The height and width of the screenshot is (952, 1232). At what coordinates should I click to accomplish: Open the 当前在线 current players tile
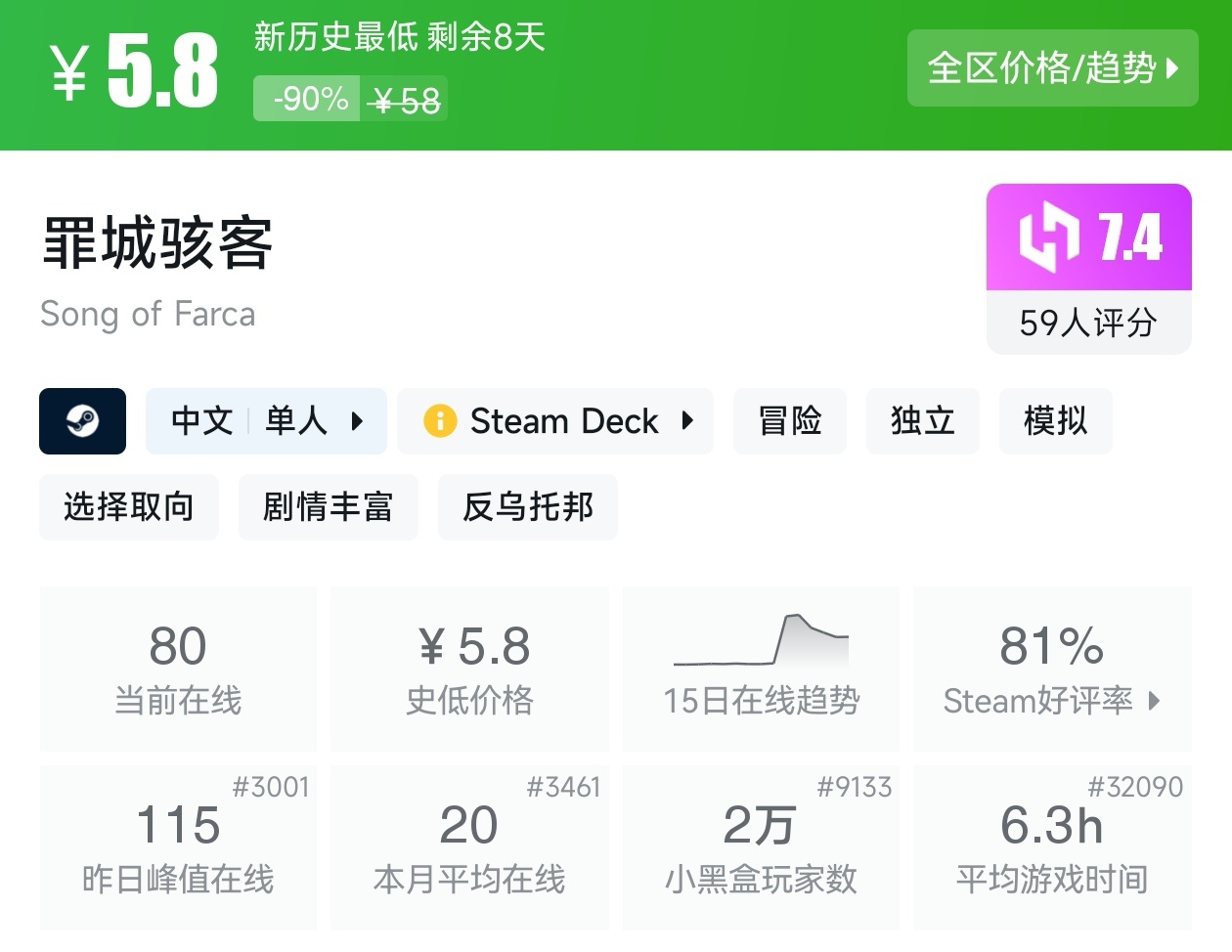tap(178, 669)
